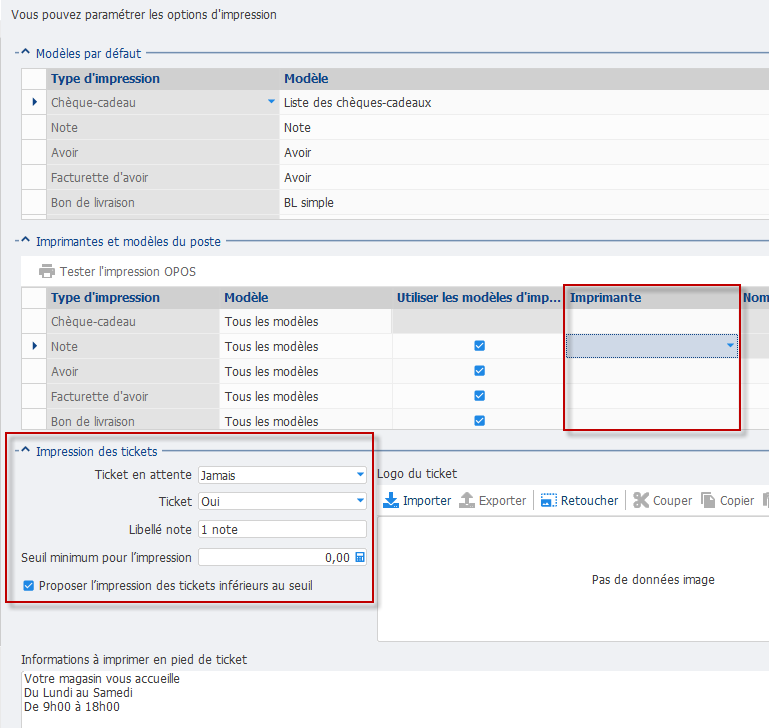Select Avoir type cell in default models table

(162, 153)
